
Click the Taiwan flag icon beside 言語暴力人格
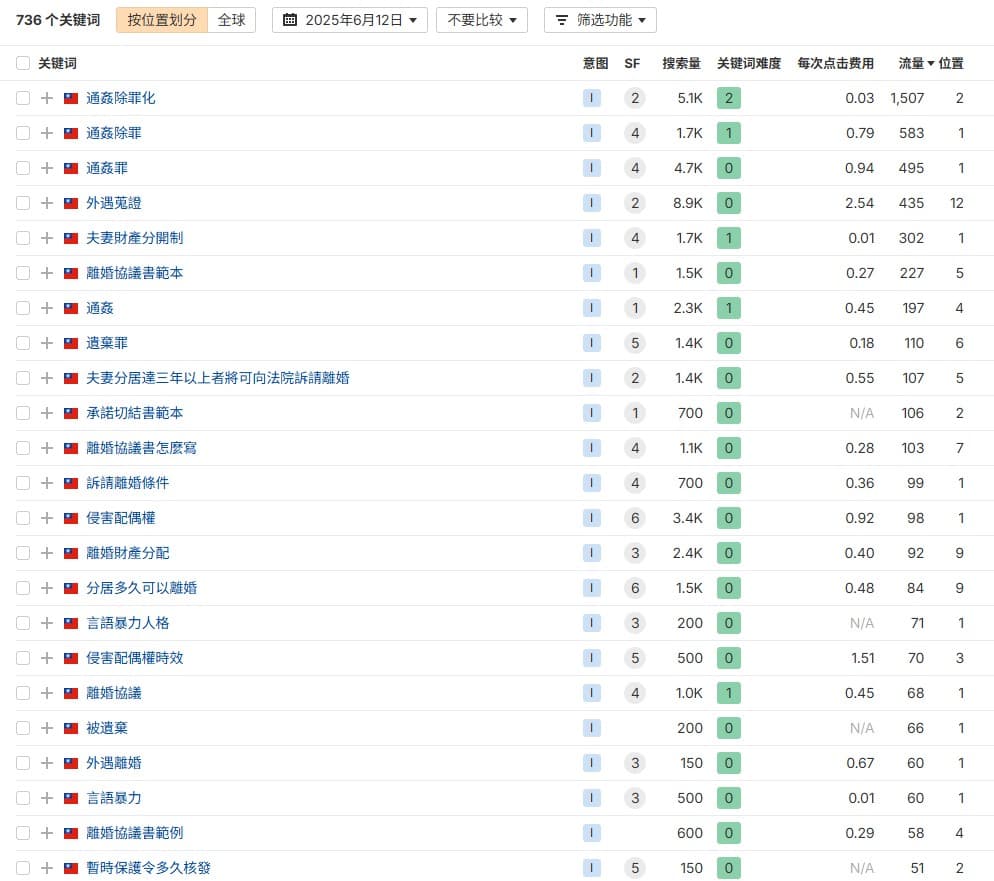click(71, 623)
